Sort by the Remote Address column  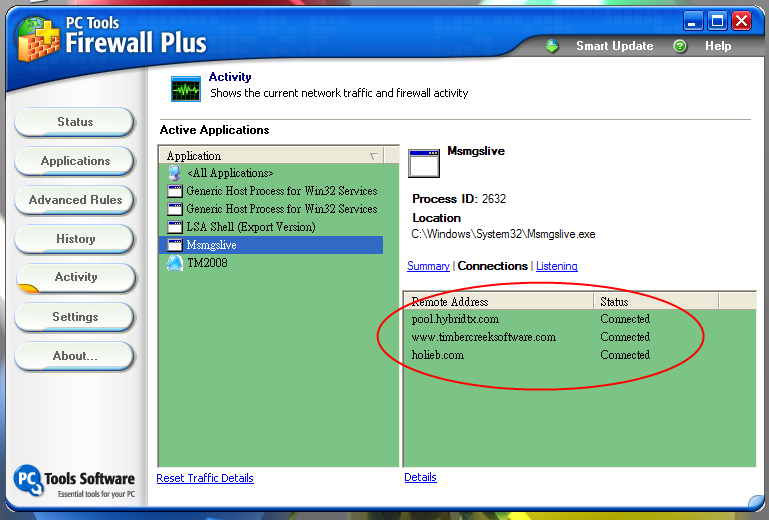point(499,301)
